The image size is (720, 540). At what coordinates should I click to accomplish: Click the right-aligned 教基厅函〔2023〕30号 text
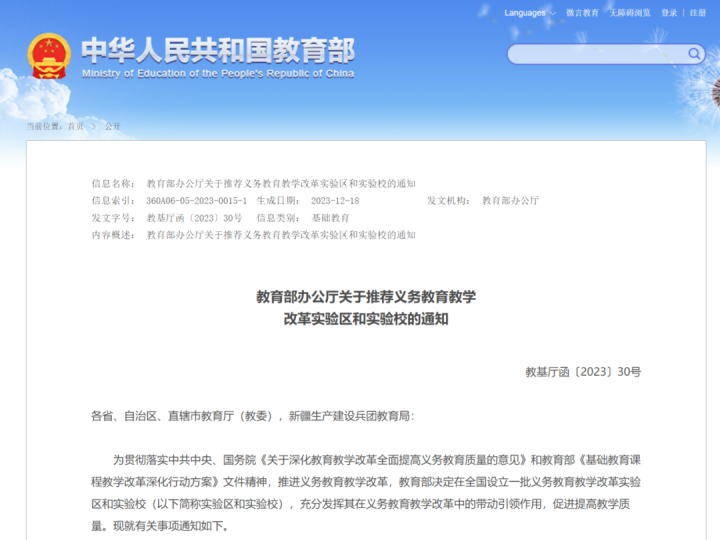click(x=583, y=372)
